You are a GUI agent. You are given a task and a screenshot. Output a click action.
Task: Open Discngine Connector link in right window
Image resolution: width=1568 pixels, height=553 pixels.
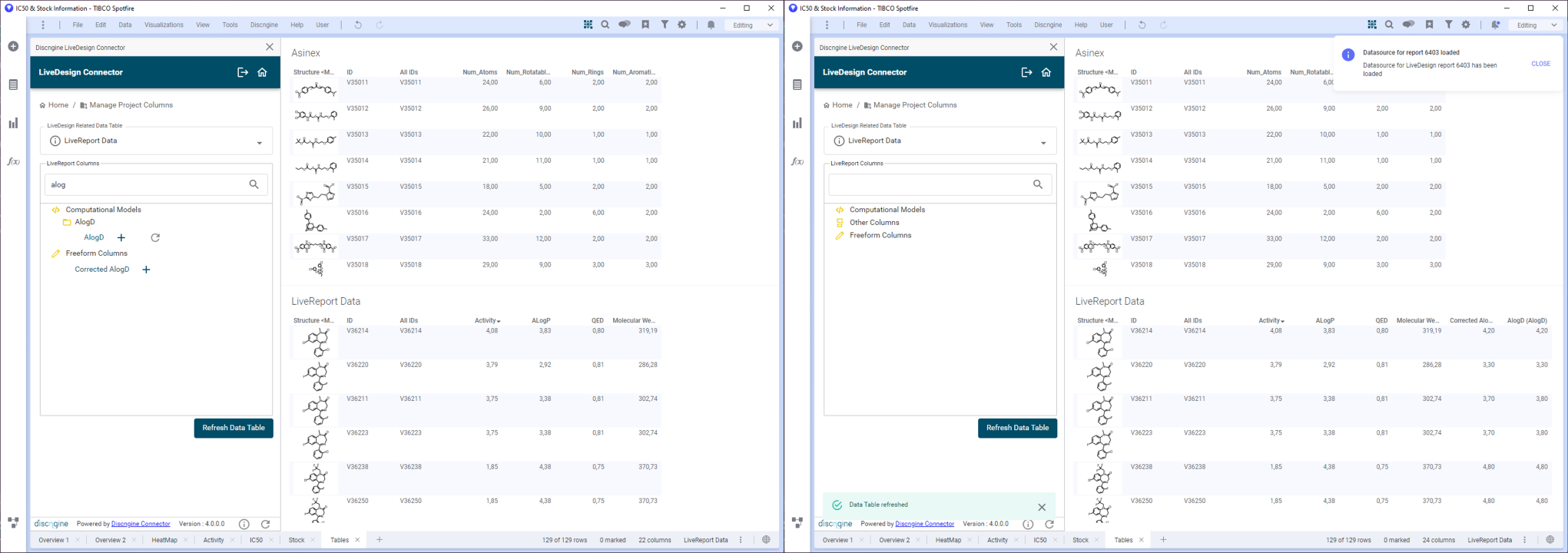tap(924, 524)
